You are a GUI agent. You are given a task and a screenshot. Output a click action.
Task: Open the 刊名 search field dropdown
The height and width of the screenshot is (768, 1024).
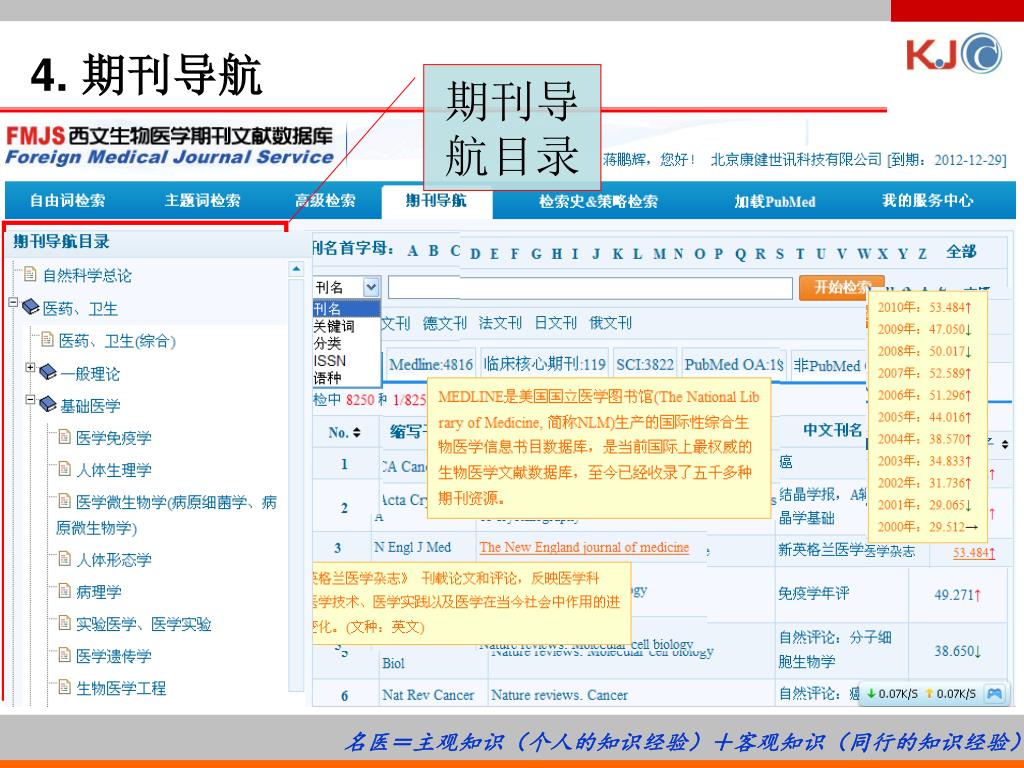(371, 287)
